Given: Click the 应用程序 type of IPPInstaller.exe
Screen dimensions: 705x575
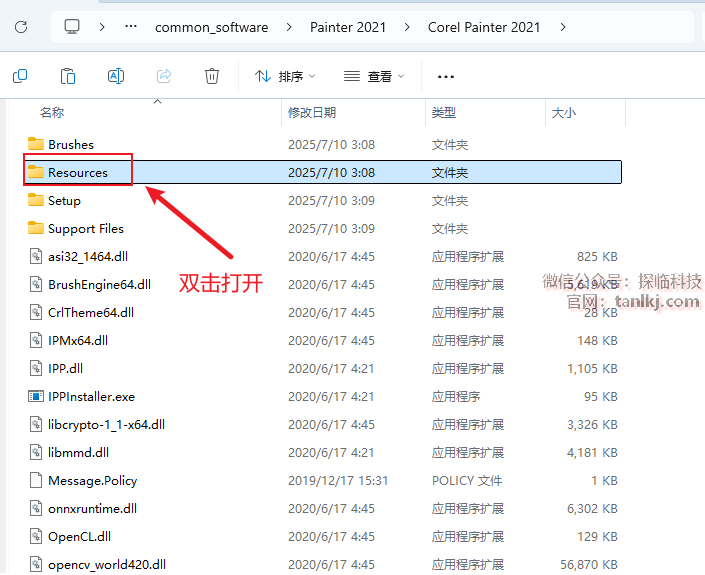Looking at the screenshot, I should click(x=456, y=397).
